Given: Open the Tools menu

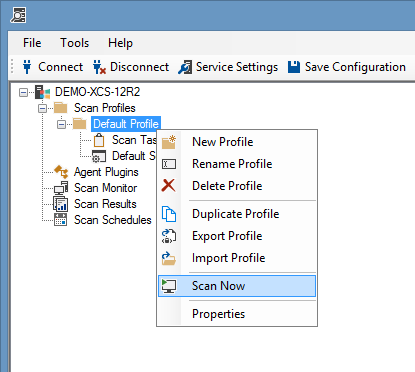Looking at the screenshot, I should (74, 43).
